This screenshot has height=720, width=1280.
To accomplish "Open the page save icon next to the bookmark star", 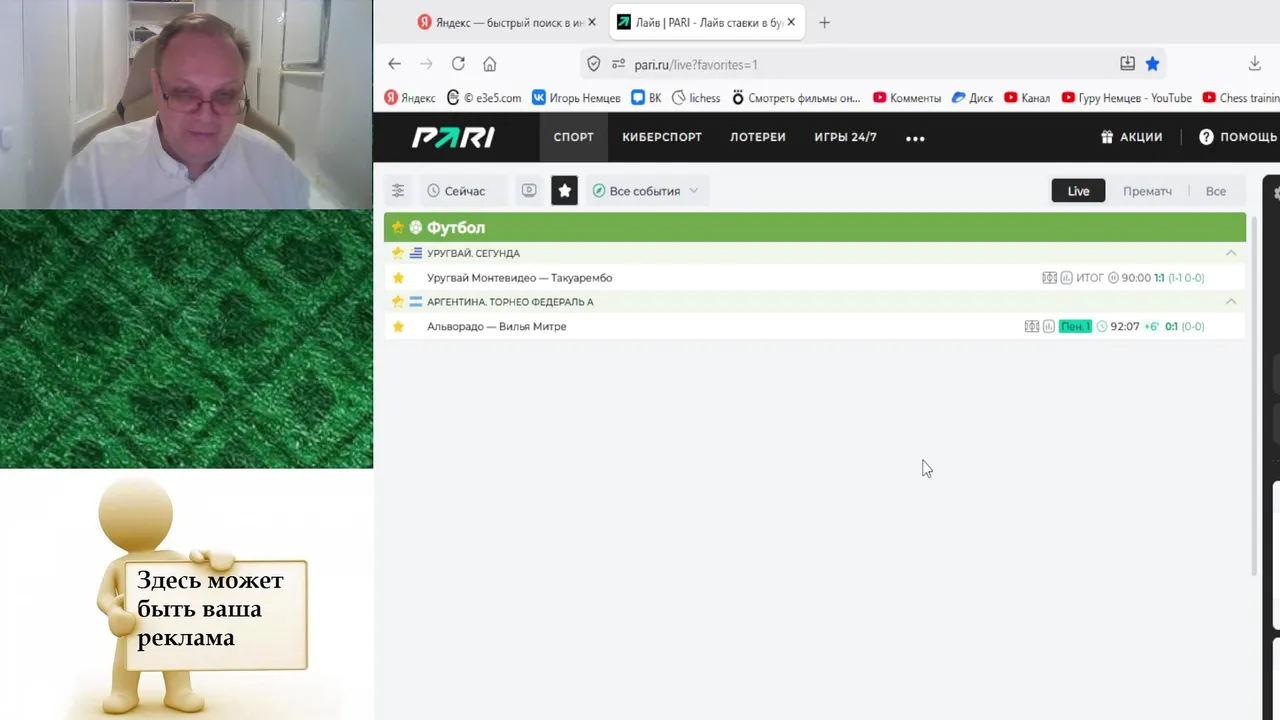I will (x=1127, y=64).
